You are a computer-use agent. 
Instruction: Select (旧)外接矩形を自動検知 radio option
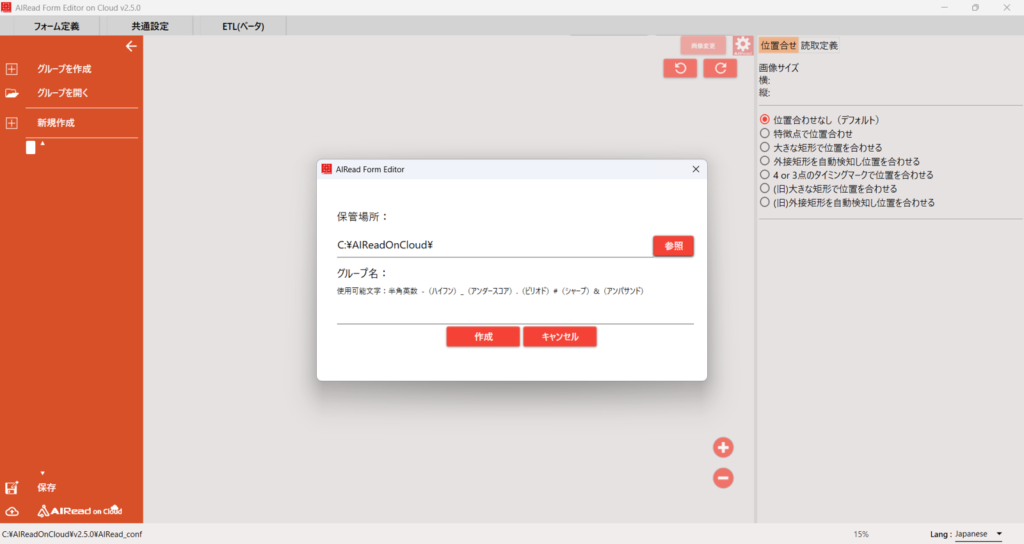point(765,202)
